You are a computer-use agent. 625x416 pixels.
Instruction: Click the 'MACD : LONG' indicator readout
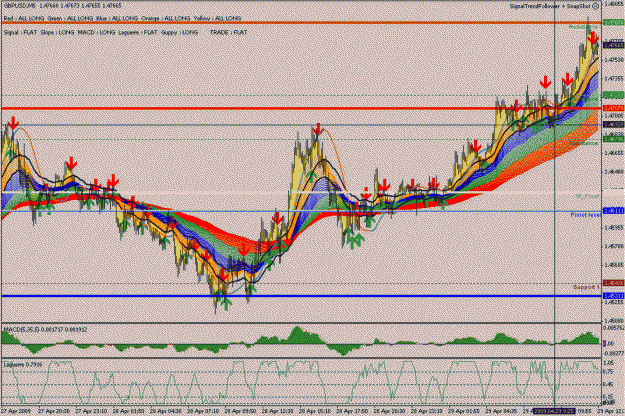[x=96, y=32]
